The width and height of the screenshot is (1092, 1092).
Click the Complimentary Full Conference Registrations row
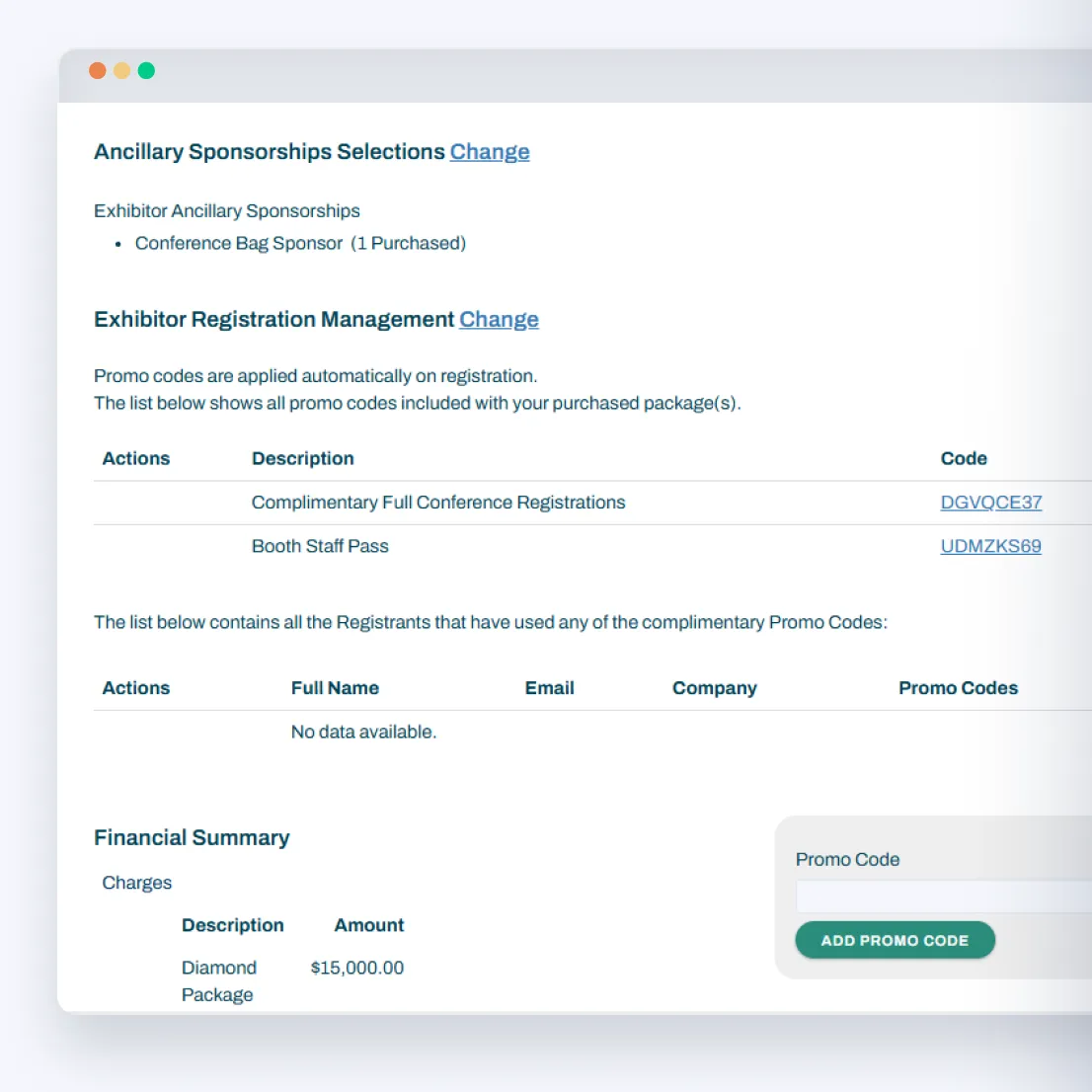point(438,503)
